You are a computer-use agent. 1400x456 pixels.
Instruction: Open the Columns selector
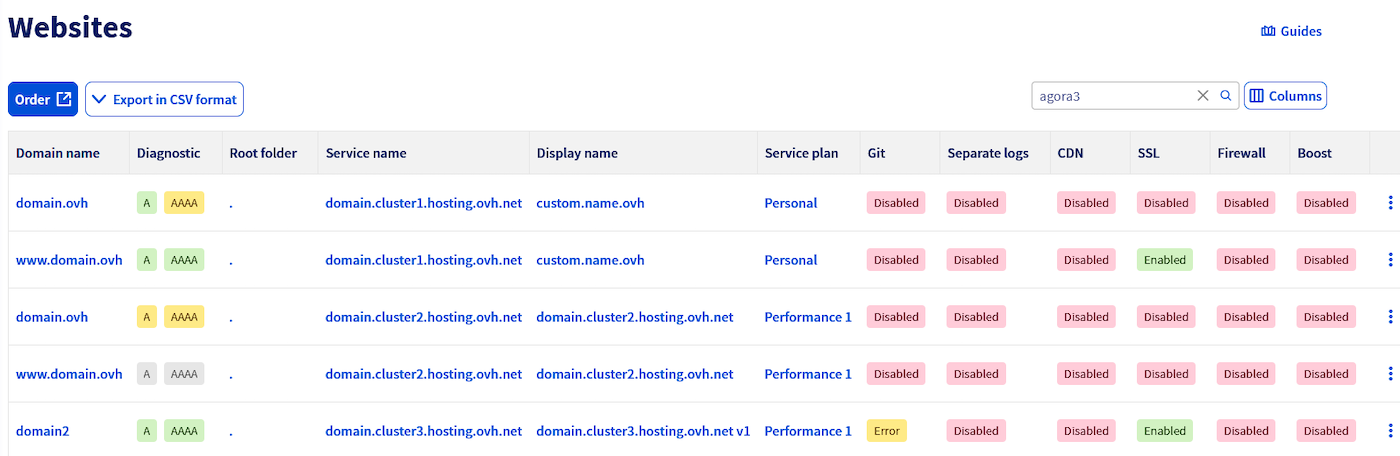[1285, 96]
